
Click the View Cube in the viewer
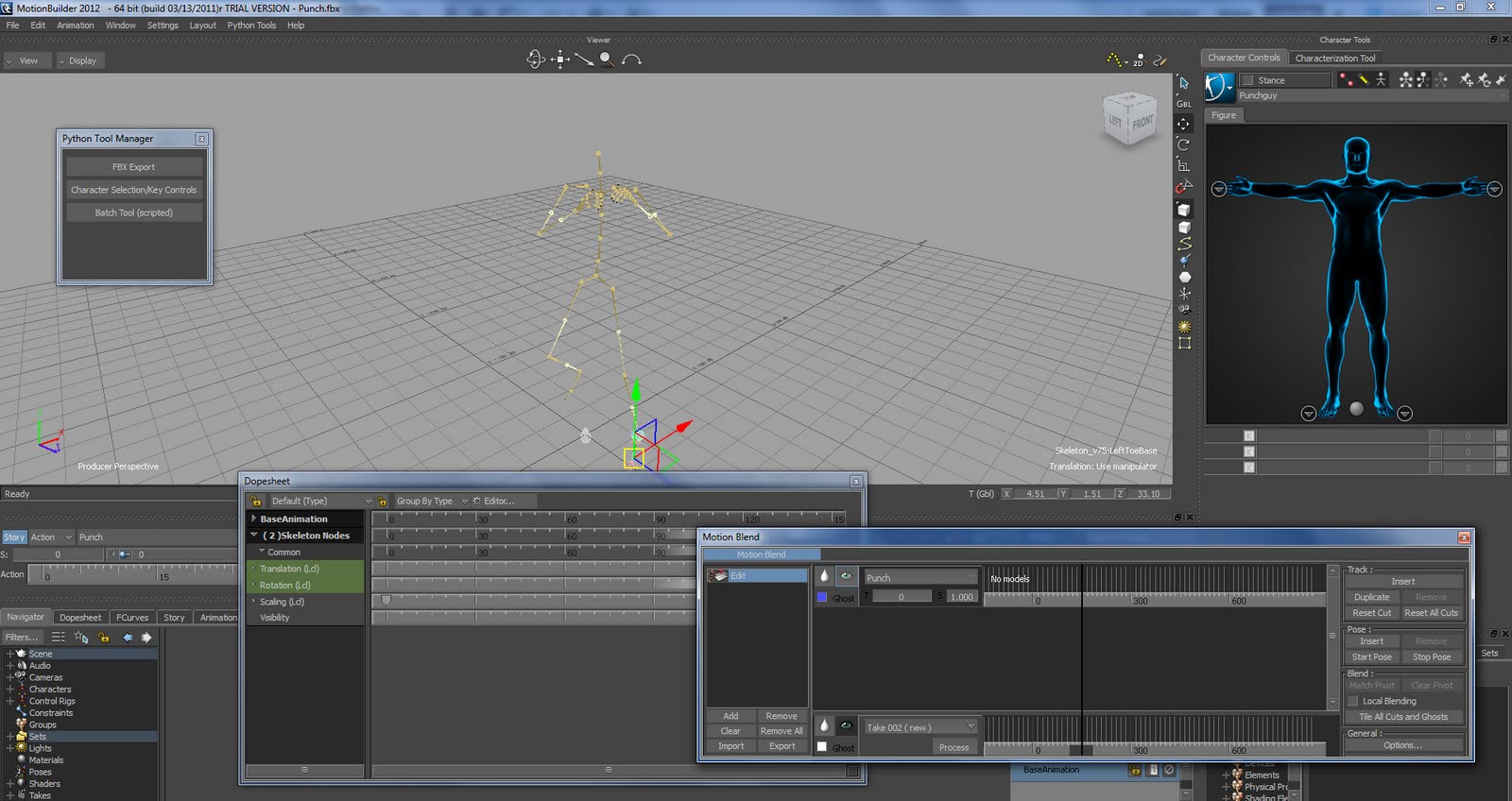coord(1130,118)
